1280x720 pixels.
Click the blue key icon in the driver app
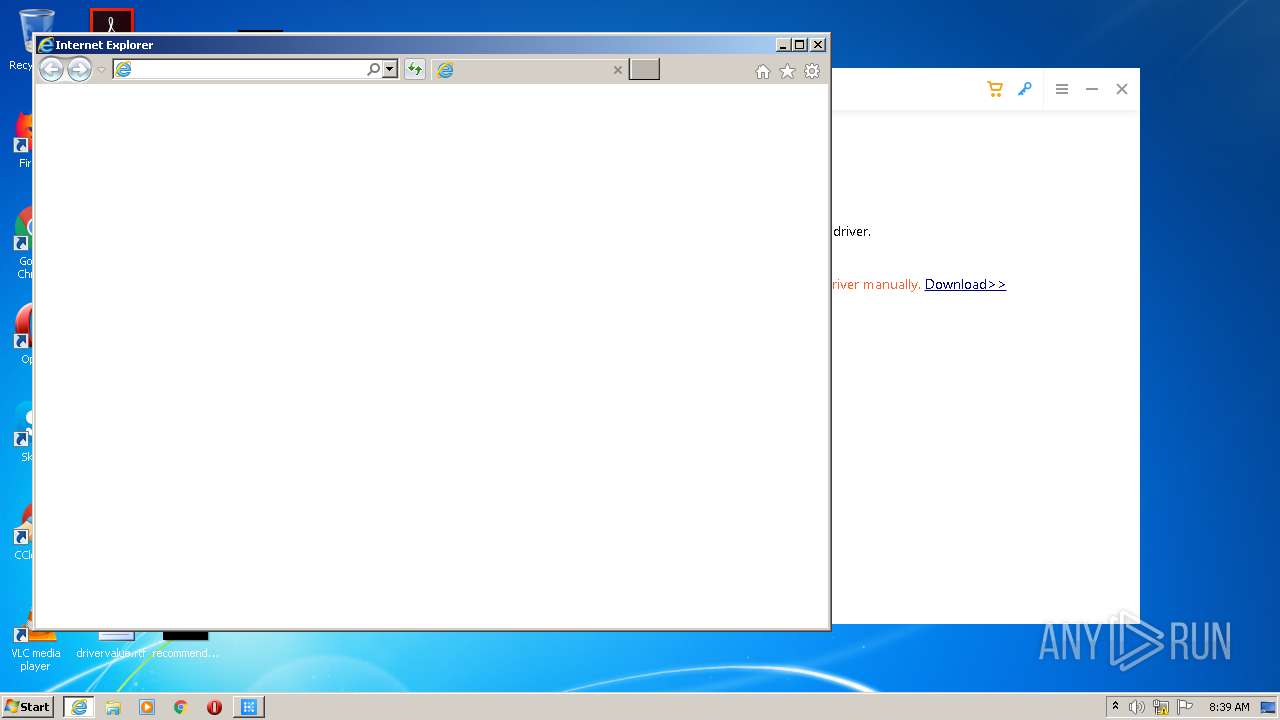pos(1024,89)
